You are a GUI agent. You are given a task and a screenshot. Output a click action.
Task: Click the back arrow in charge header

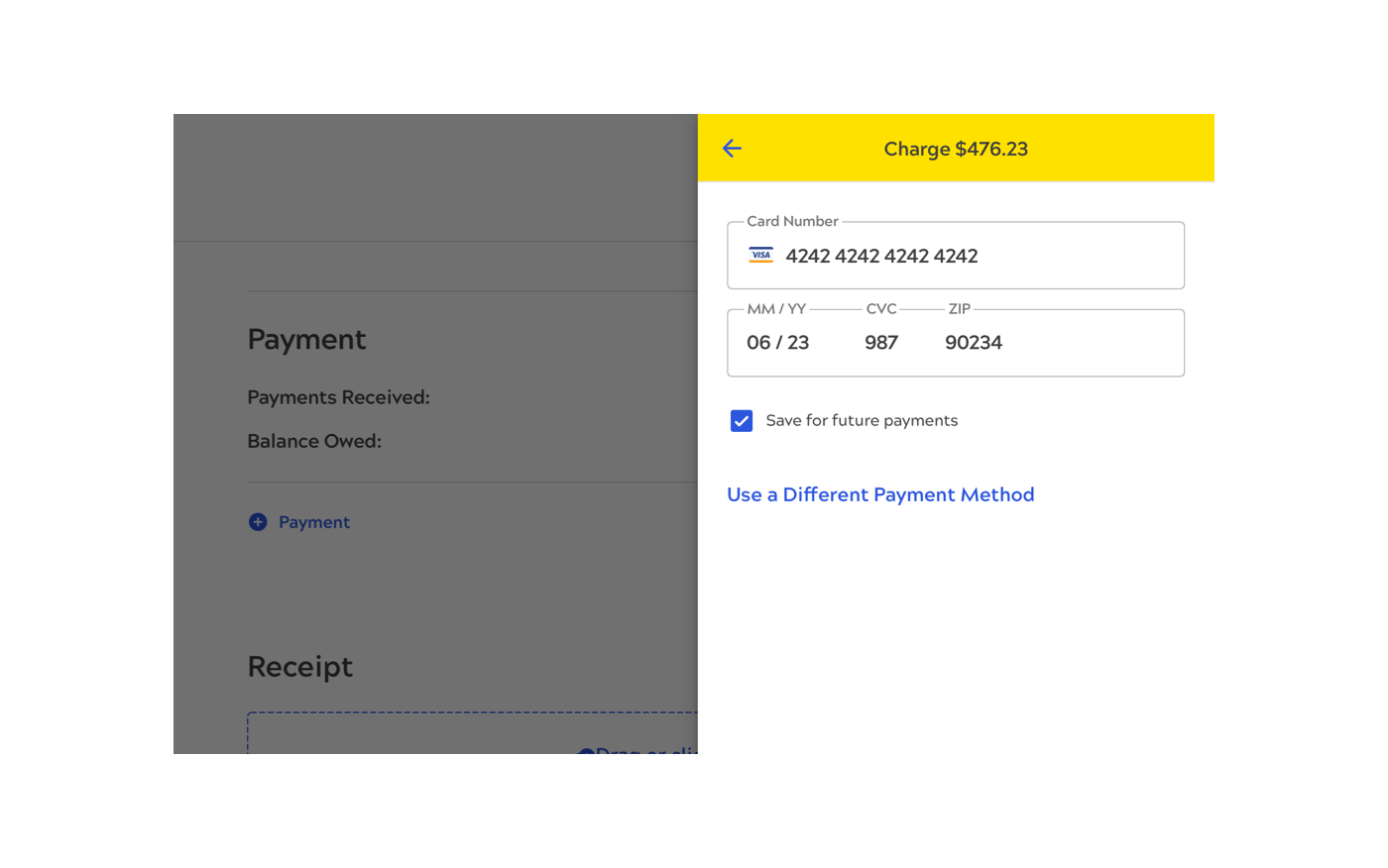(732, 149)
